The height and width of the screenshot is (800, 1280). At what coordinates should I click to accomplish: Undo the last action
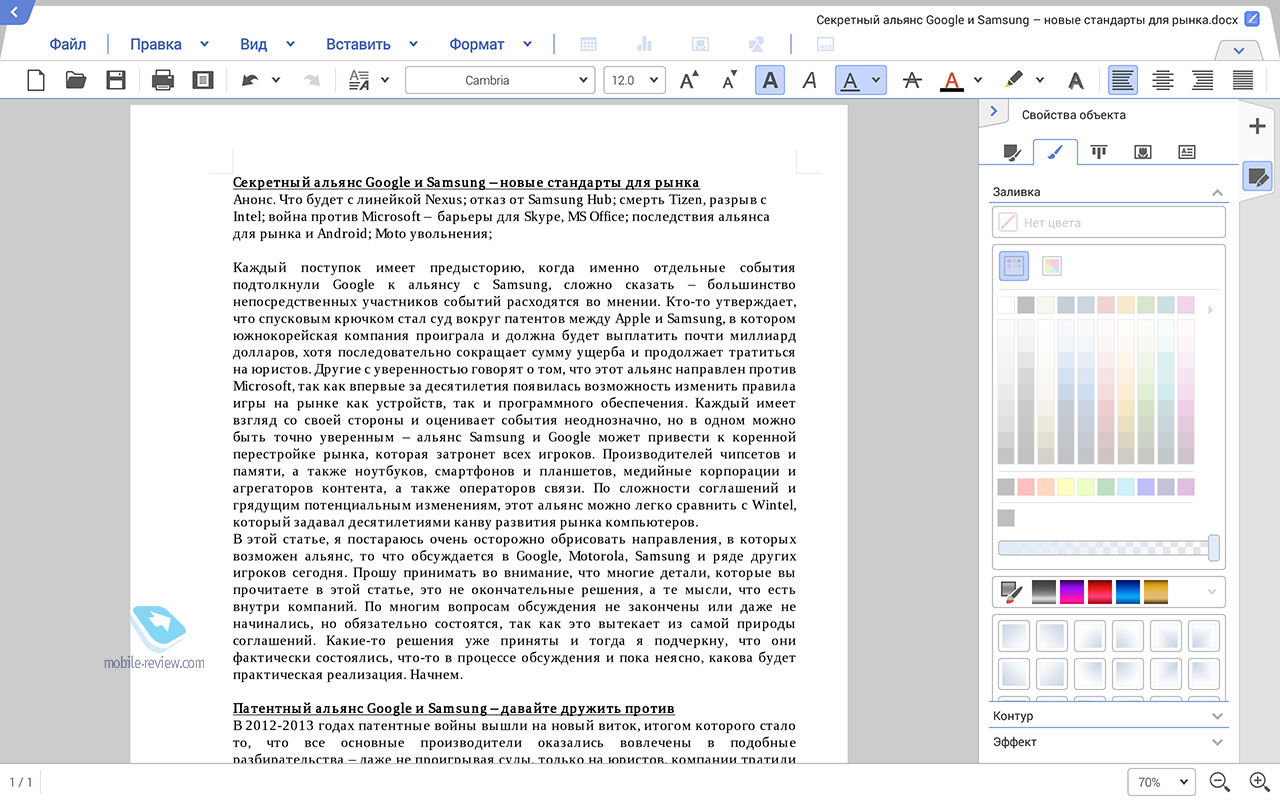point(249,80)
